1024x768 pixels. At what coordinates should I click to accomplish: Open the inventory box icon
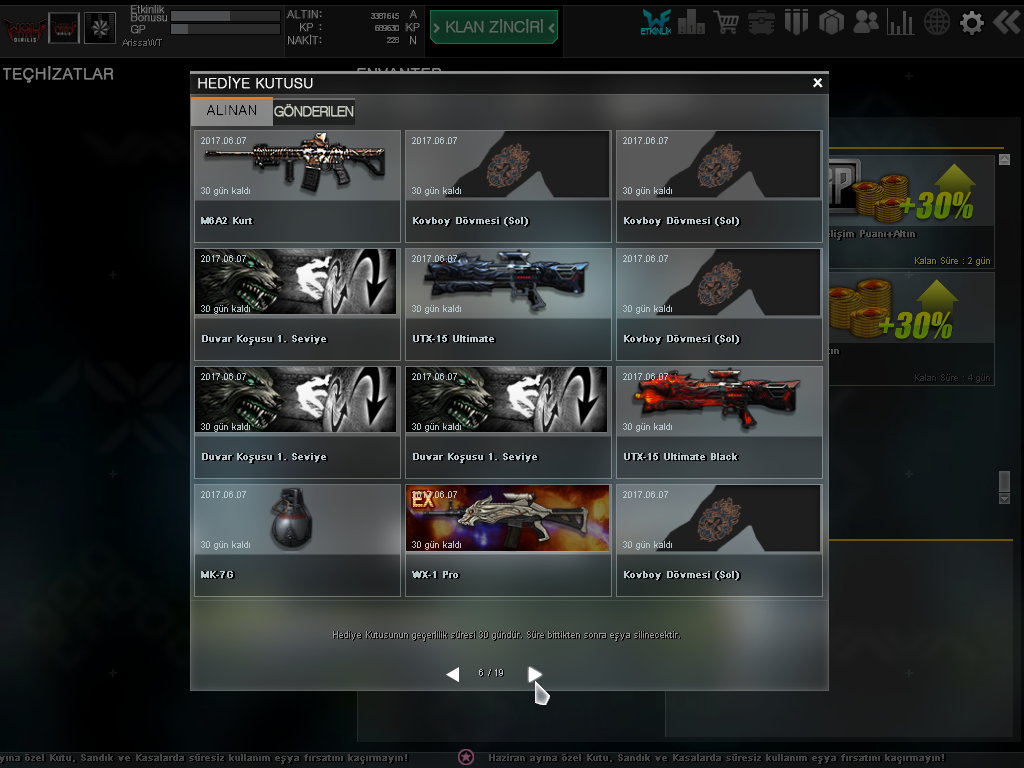coord(831,23)
